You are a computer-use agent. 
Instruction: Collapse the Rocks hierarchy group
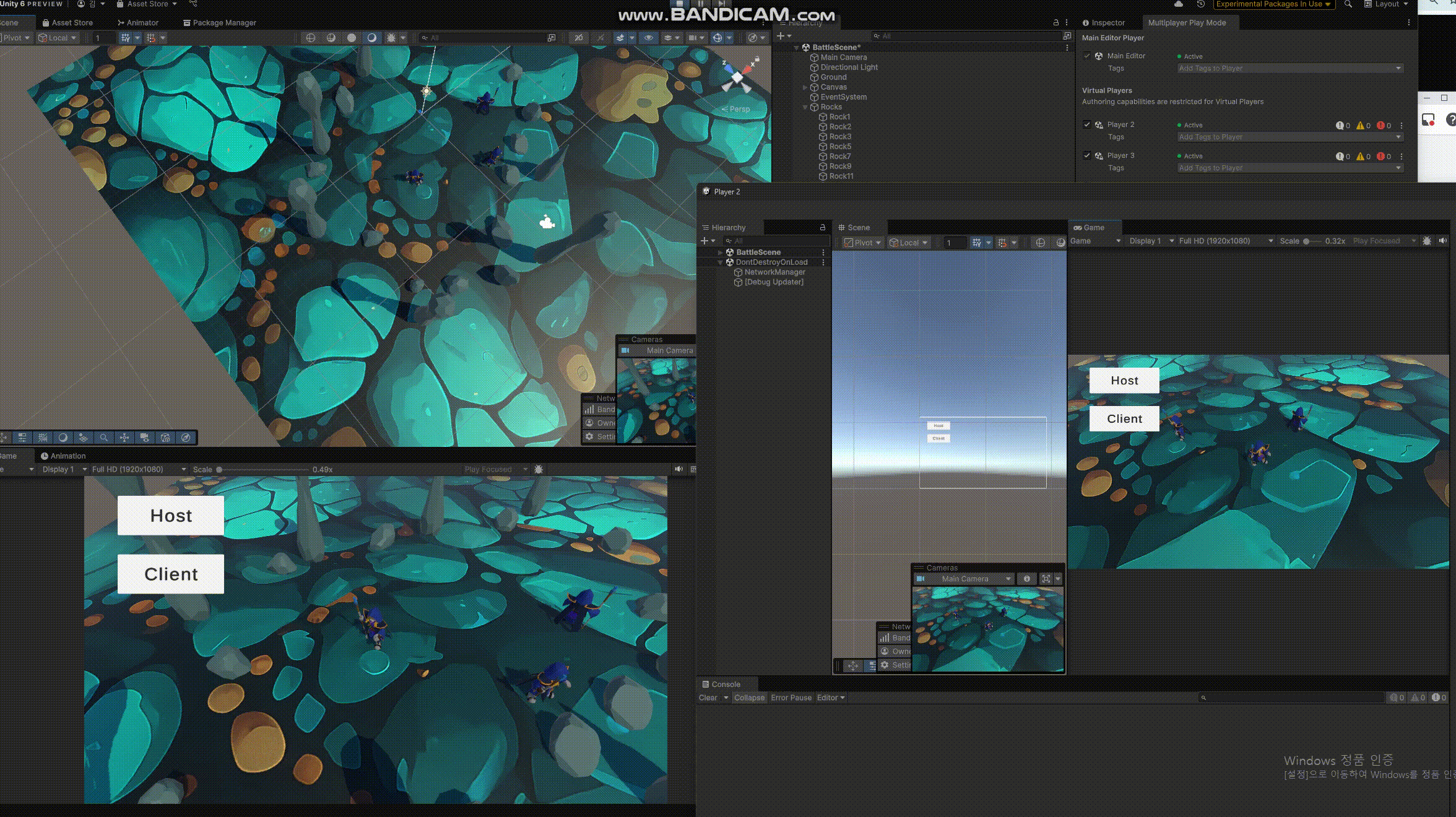point(805,107)
